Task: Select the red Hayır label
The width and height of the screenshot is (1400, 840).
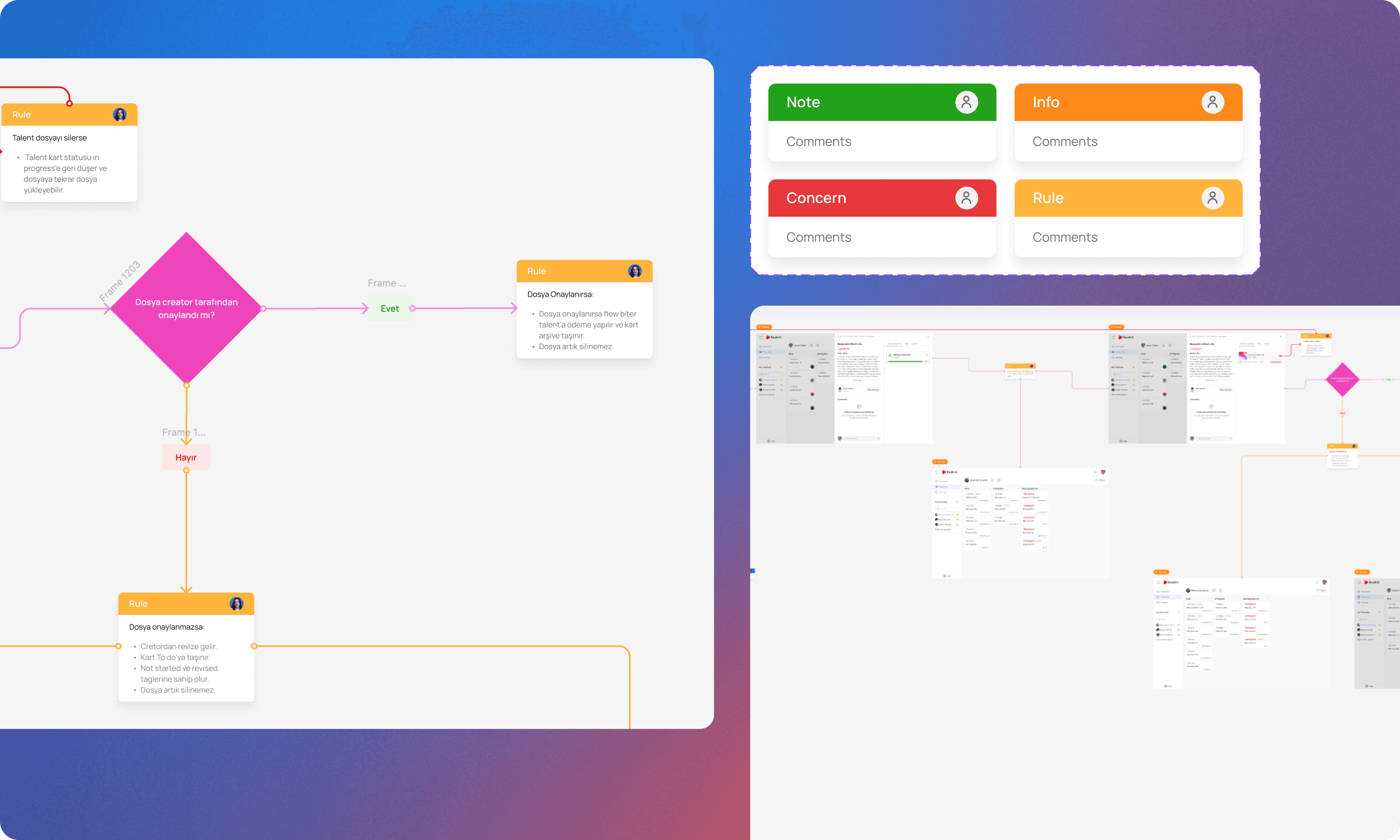Action: coord(185,457)
